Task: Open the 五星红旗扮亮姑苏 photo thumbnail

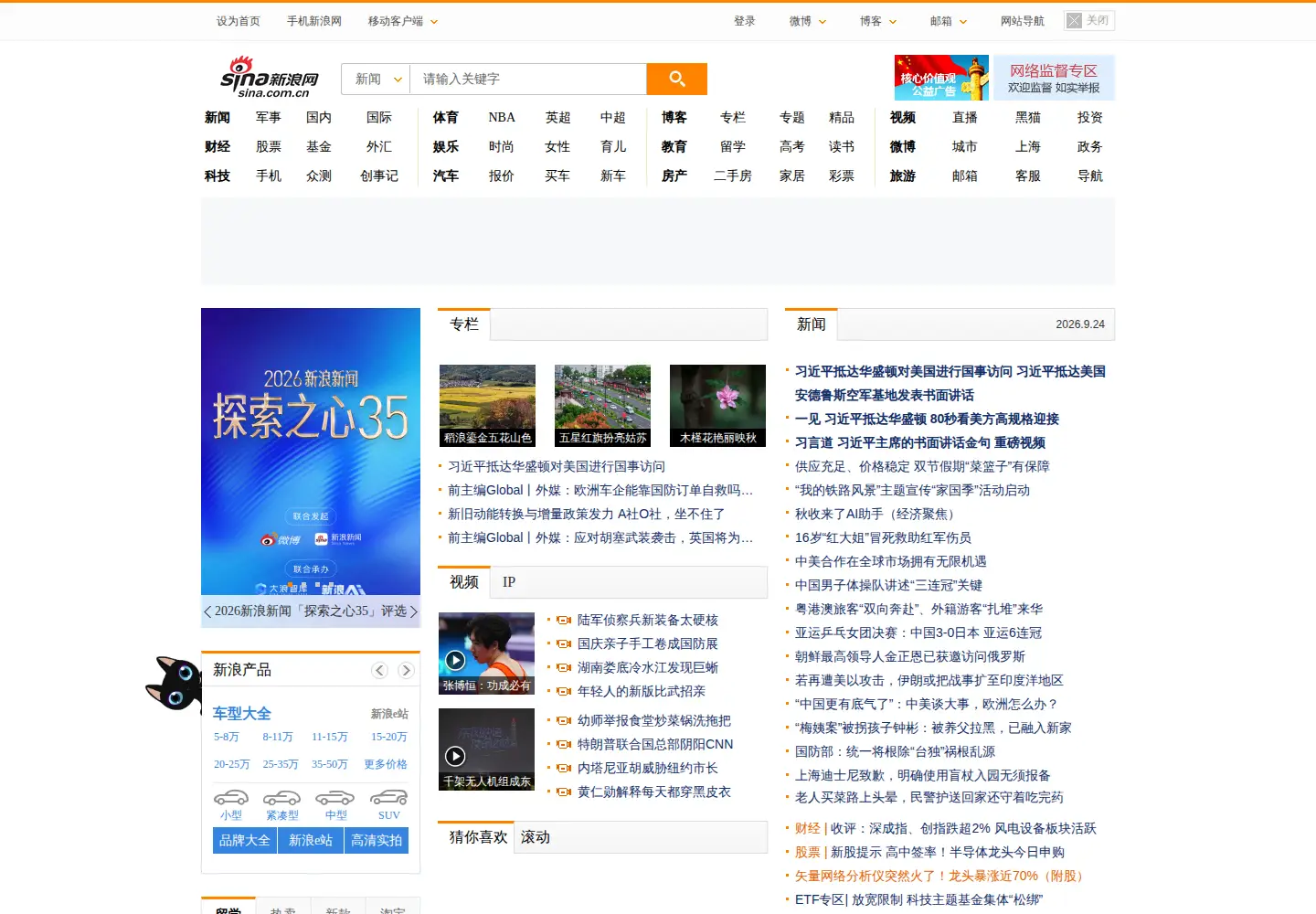Action: 602,406
